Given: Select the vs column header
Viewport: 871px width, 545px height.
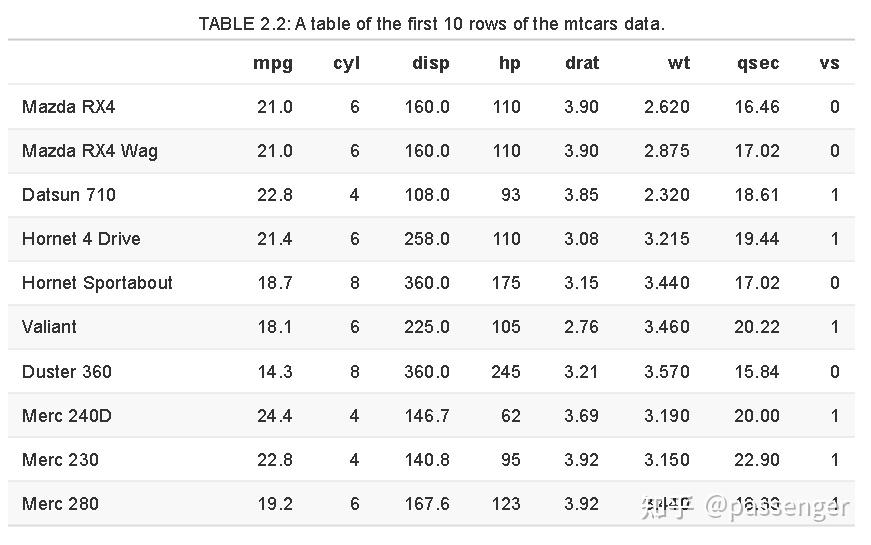Looking at the screenshot, I should point(829,63).
